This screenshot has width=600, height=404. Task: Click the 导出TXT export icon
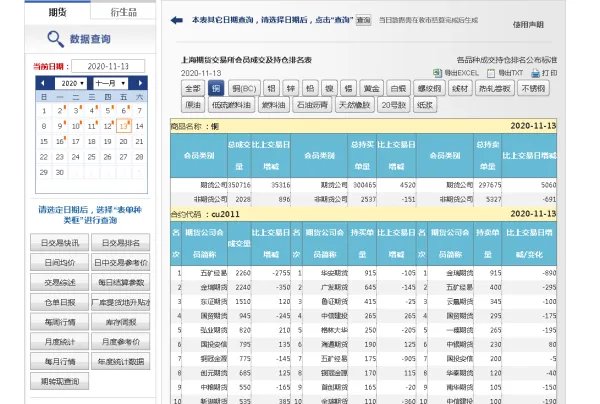491,73
